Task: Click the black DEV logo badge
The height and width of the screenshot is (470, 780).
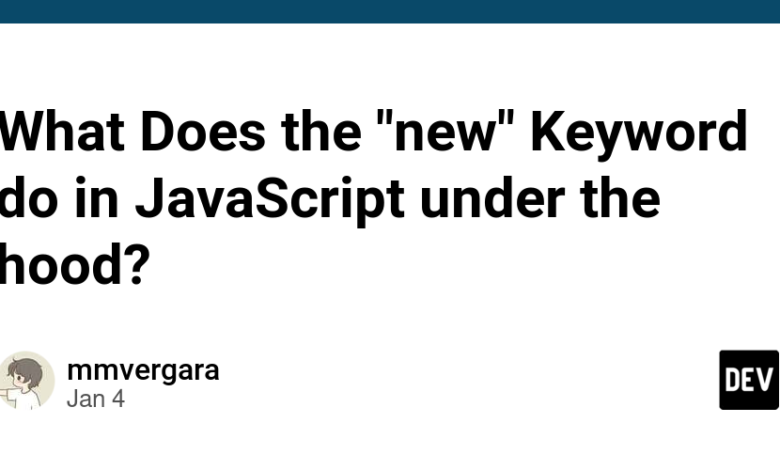Action: (x=749, y=380)
